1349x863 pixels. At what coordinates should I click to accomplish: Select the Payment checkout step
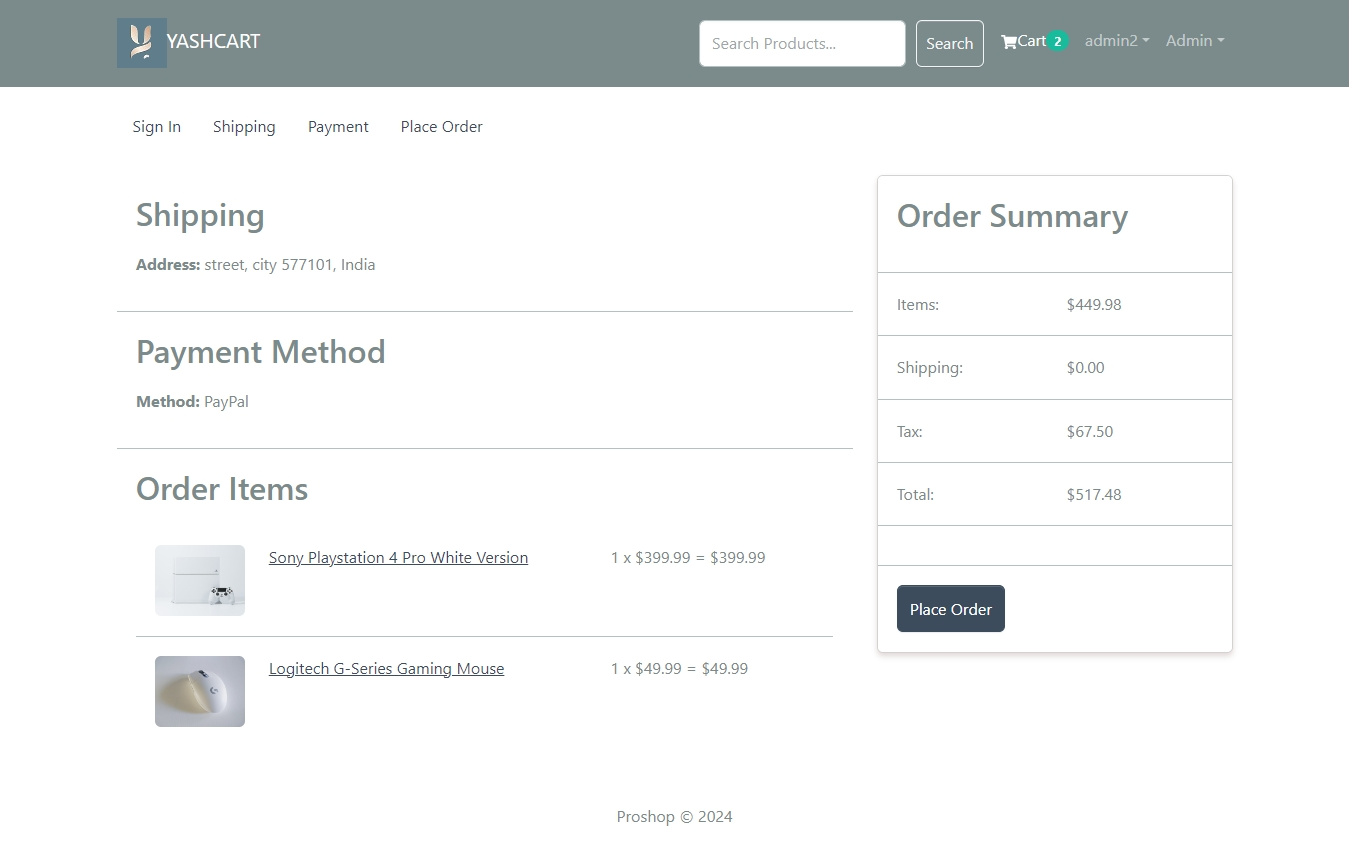[x=338, y=126]
